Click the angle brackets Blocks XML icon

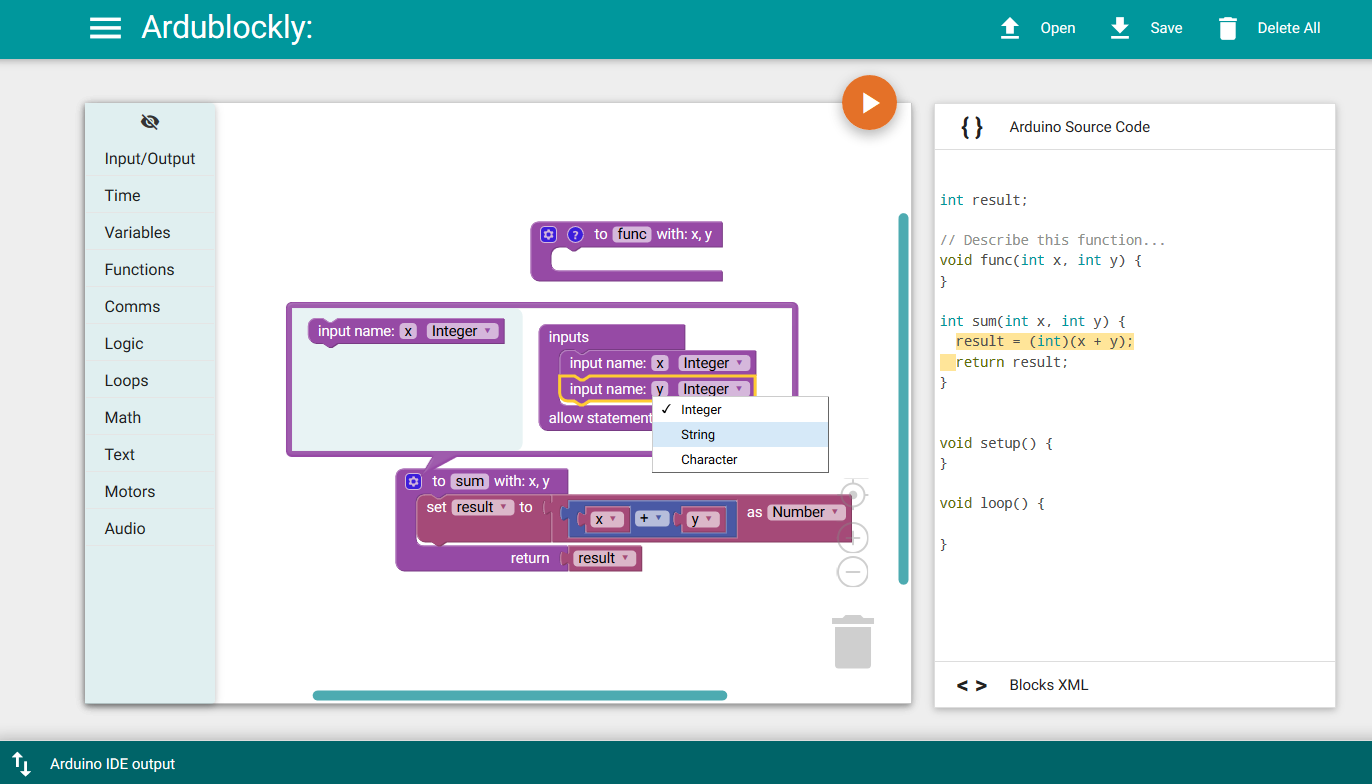pyautogui.click(x=971, y=685)
